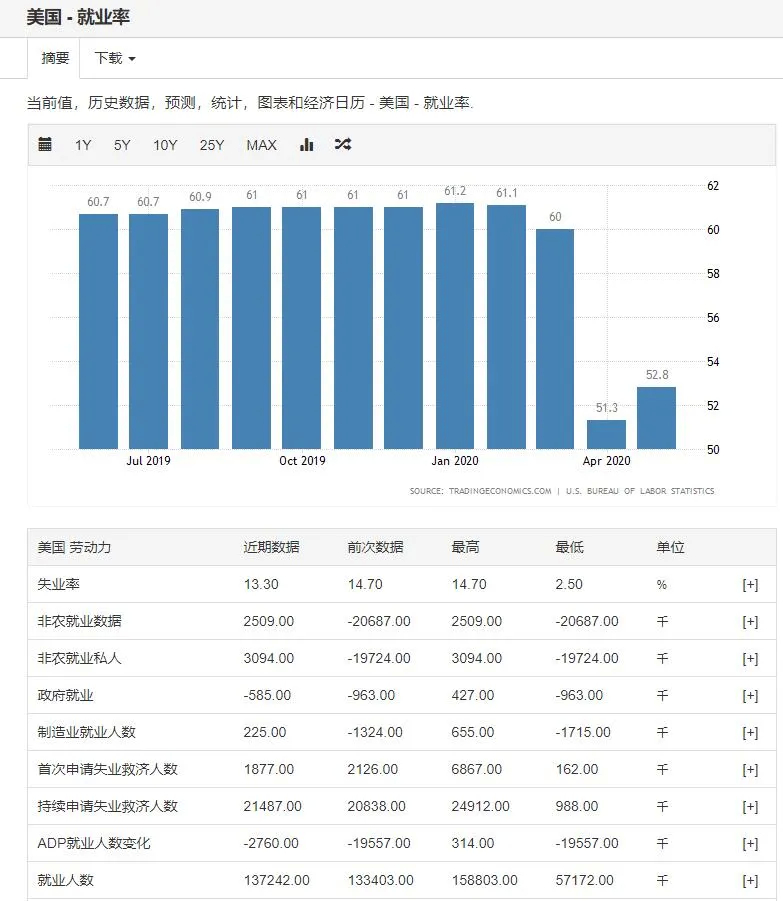
Task: Click the 13.30 unemployment rate value
Action: tap(261, 584)
